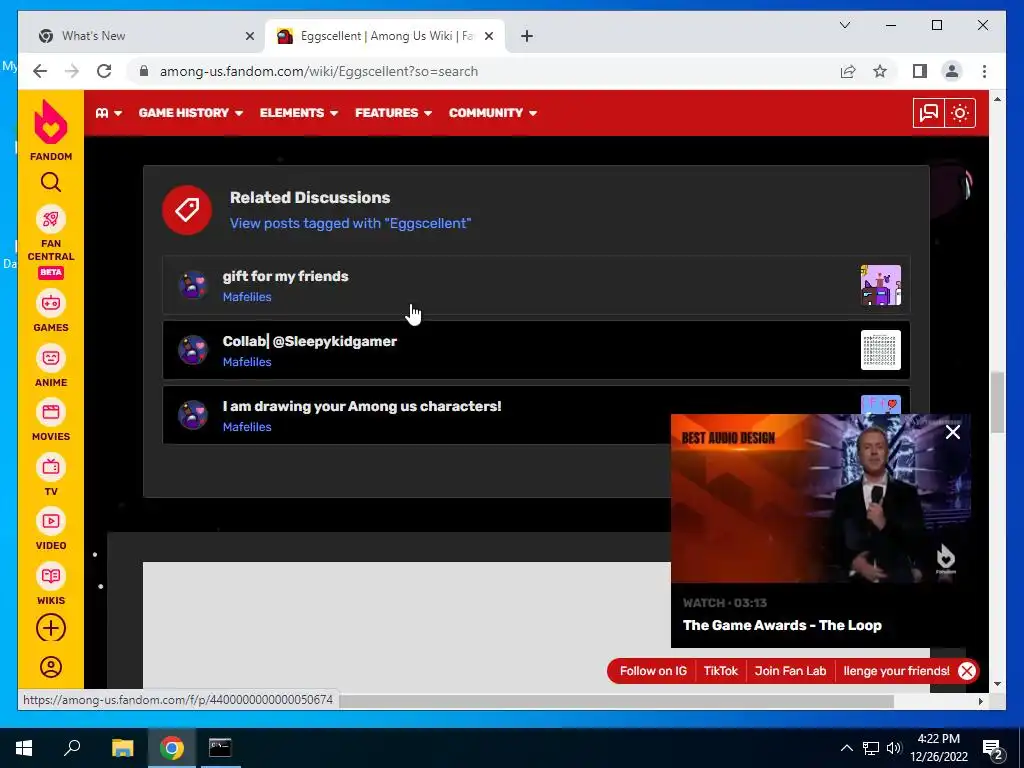
Task: Click the Share this page icon
Action: [848, 71]
